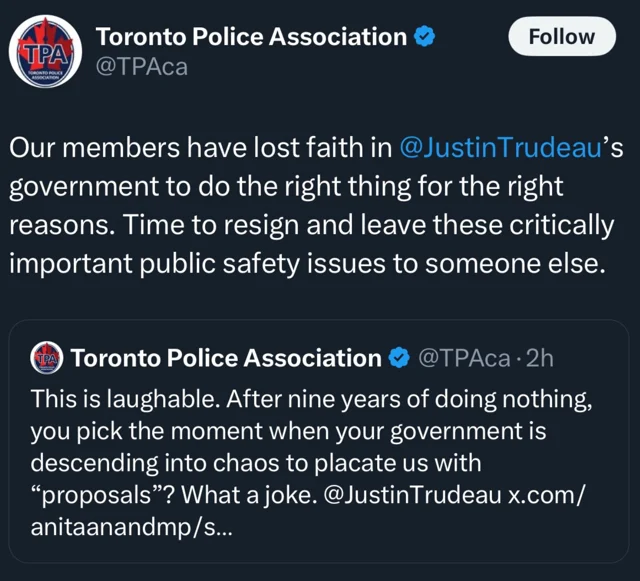Click the @TPAca handle under the header name

(141, 67)
